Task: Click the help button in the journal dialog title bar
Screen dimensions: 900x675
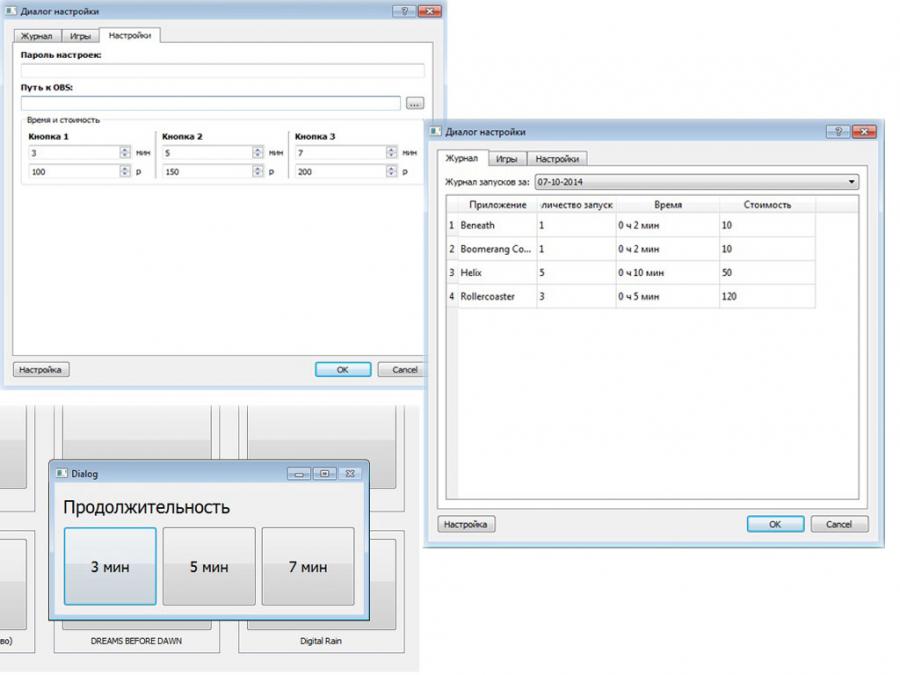Action: click(838, 132)
